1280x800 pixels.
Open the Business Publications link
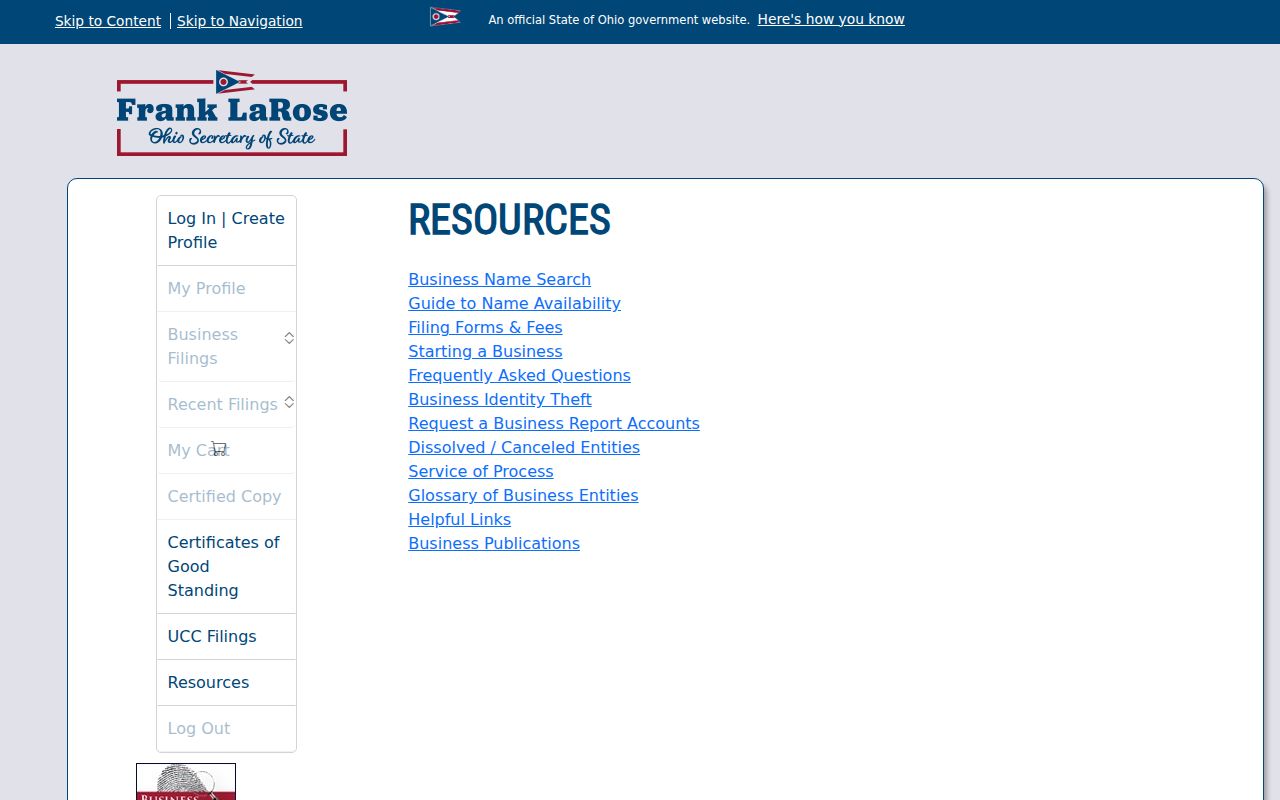point(494,543)
